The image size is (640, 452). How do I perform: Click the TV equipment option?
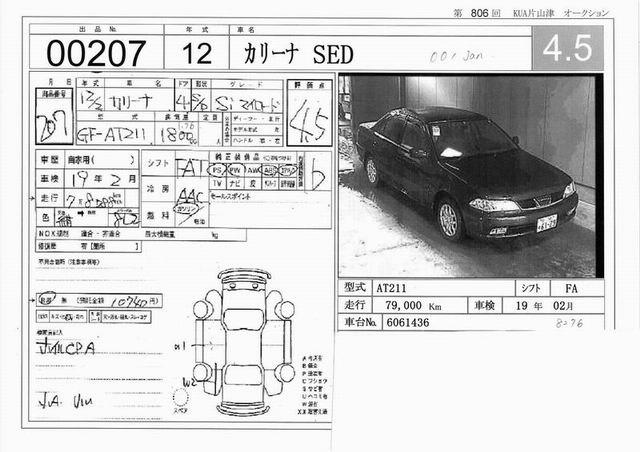click(218, 183)
